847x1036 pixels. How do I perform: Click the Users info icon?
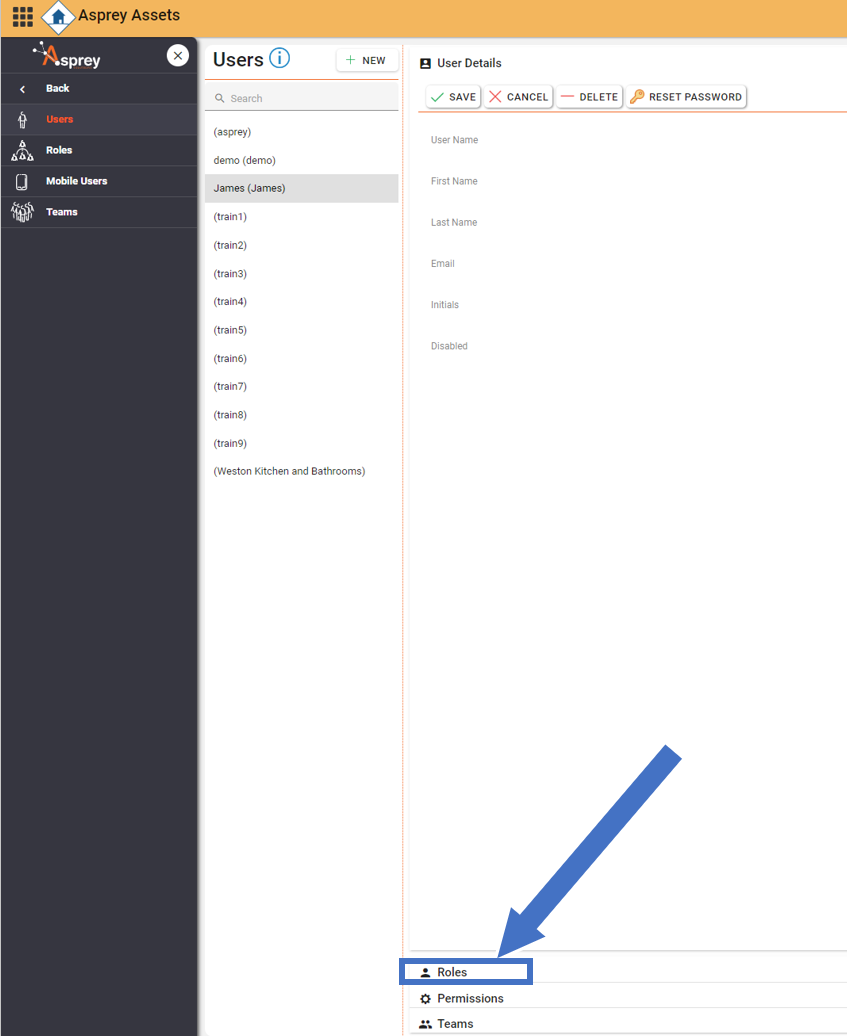(279, 59)
